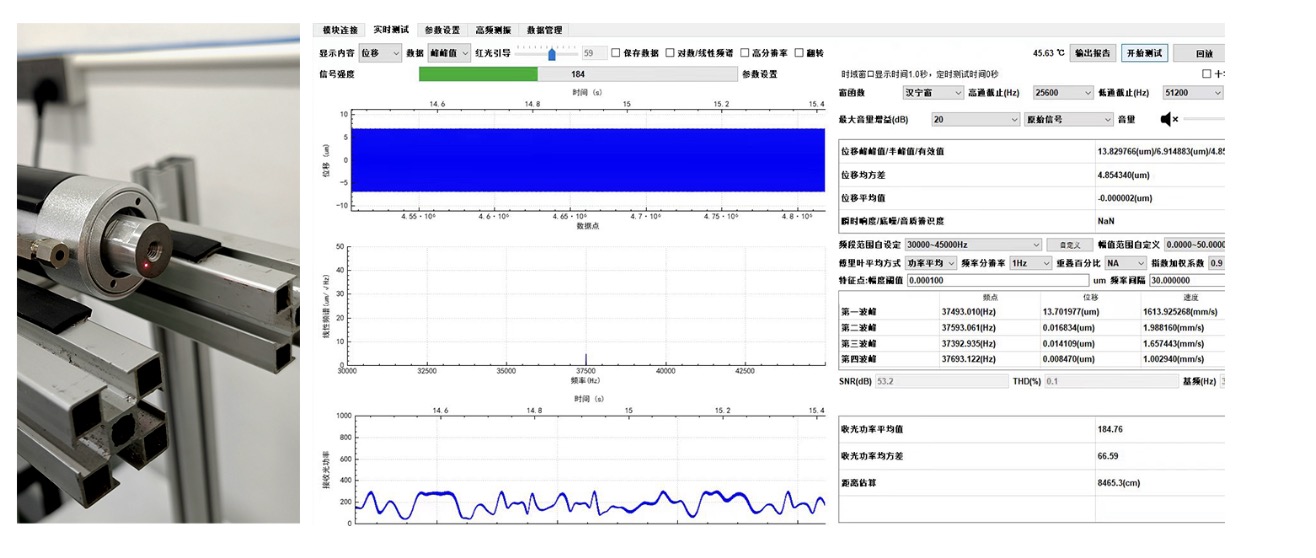
Task: Click the vibrometer photo on the left
Action: pos(158,273)
